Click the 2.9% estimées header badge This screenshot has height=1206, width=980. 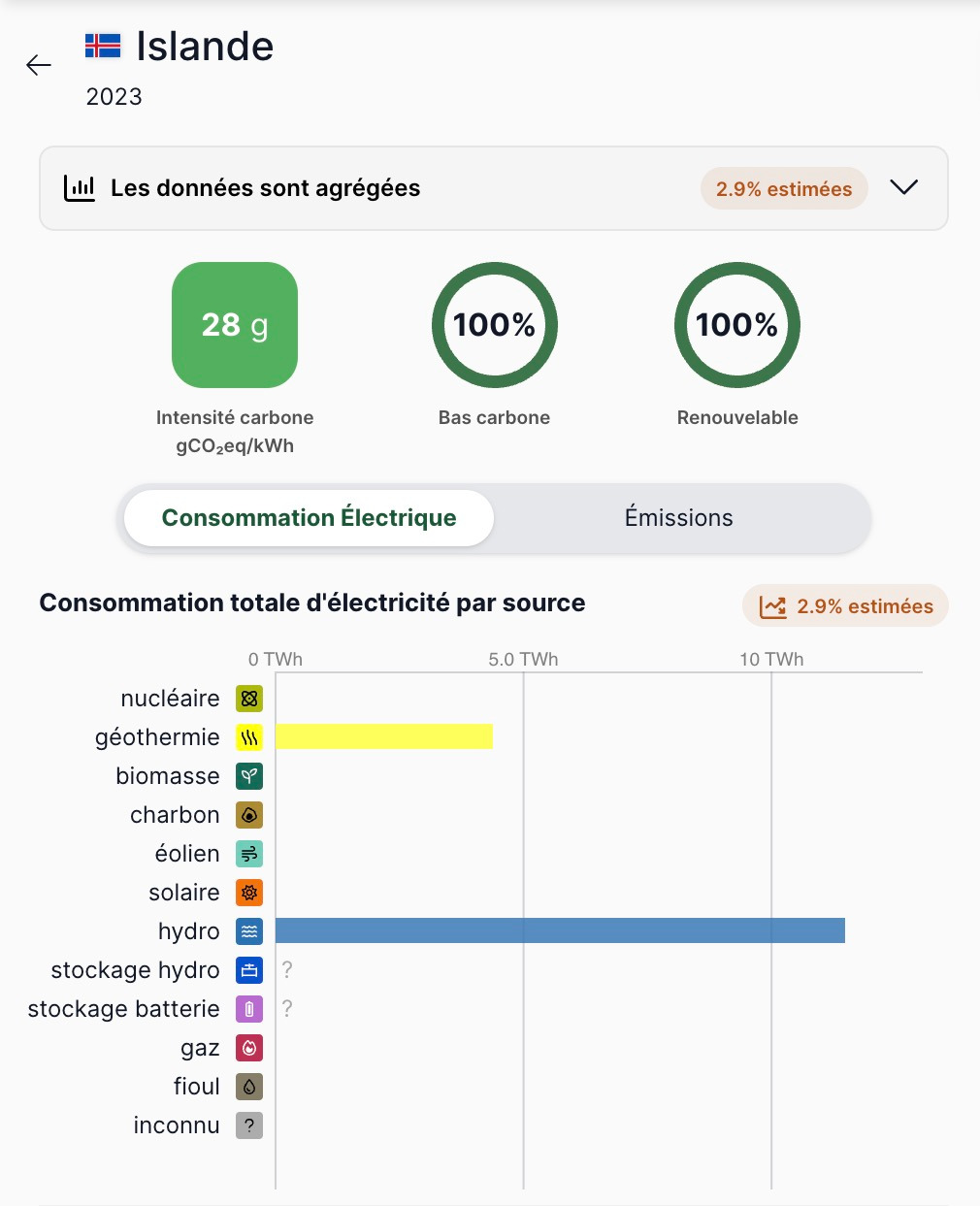coord(784,189)
